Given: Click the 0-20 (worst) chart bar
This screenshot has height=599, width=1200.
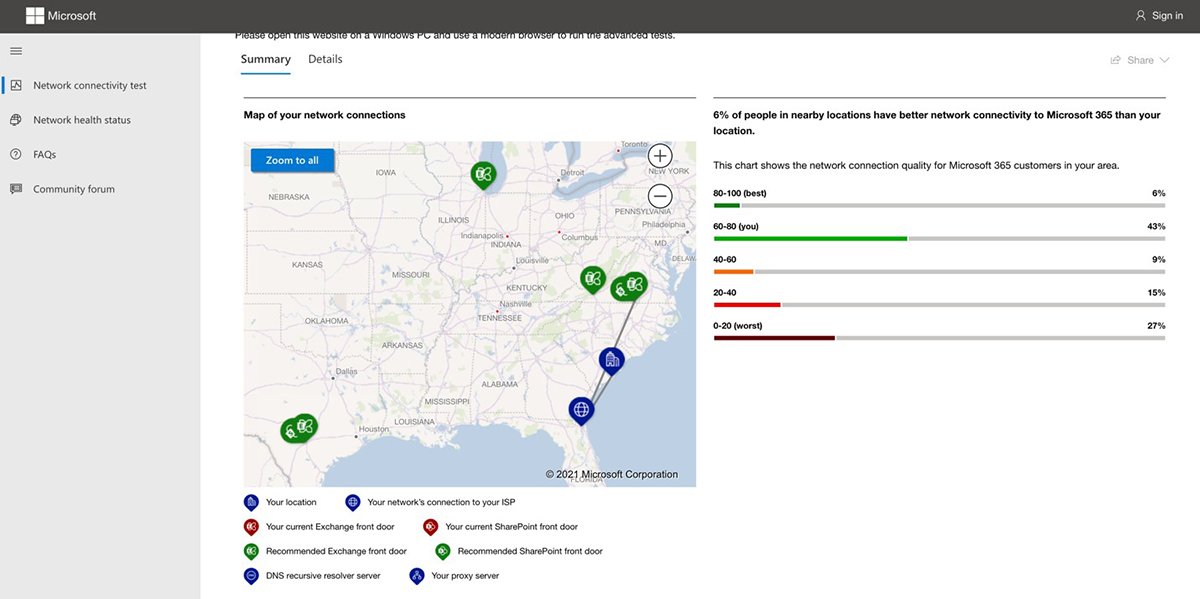Looking at the screenshot, I should click(x=775, y=337).
